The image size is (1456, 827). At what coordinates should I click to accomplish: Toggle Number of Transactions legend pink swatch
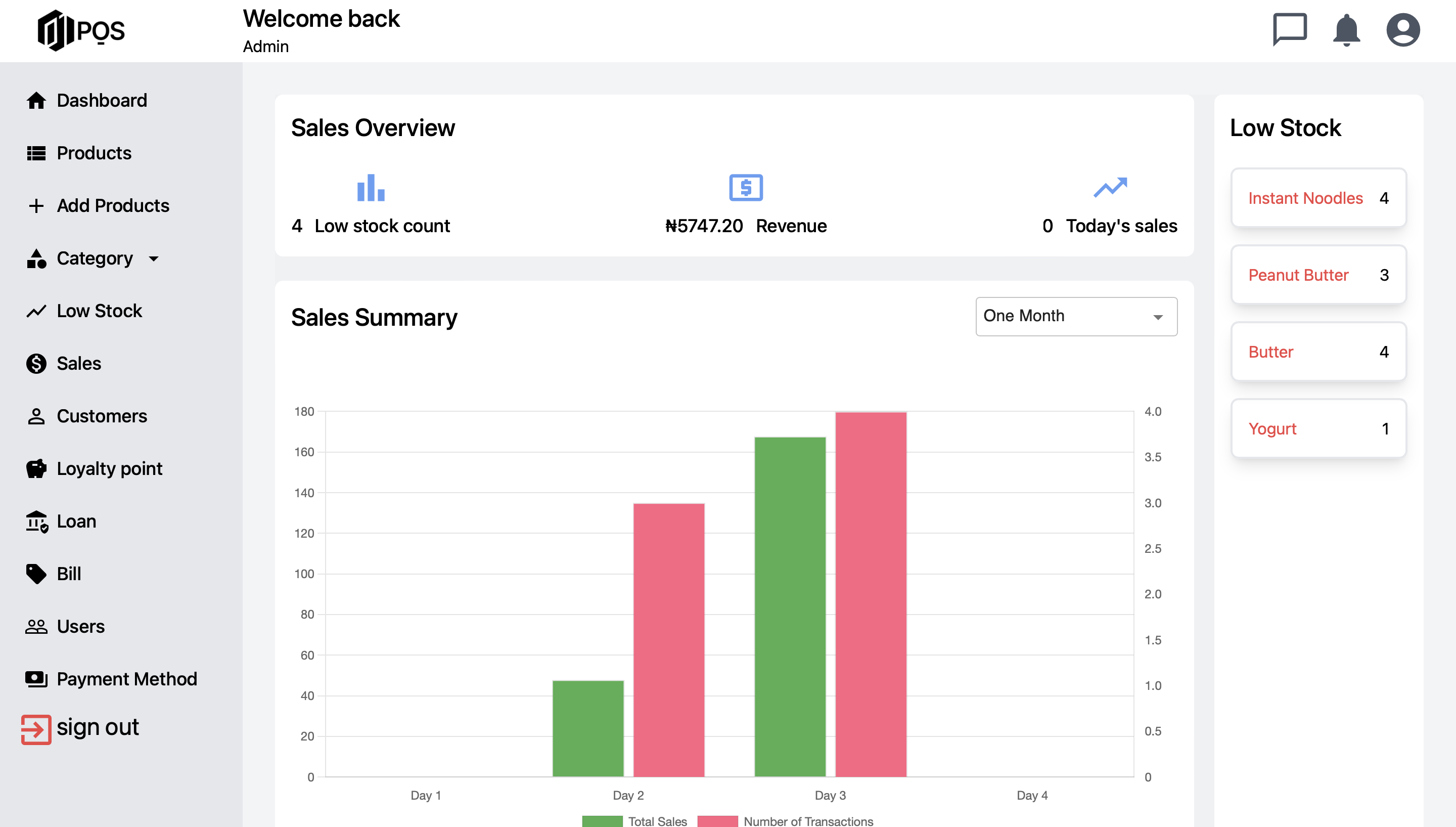pyautogui.click(x=717, y=821)
